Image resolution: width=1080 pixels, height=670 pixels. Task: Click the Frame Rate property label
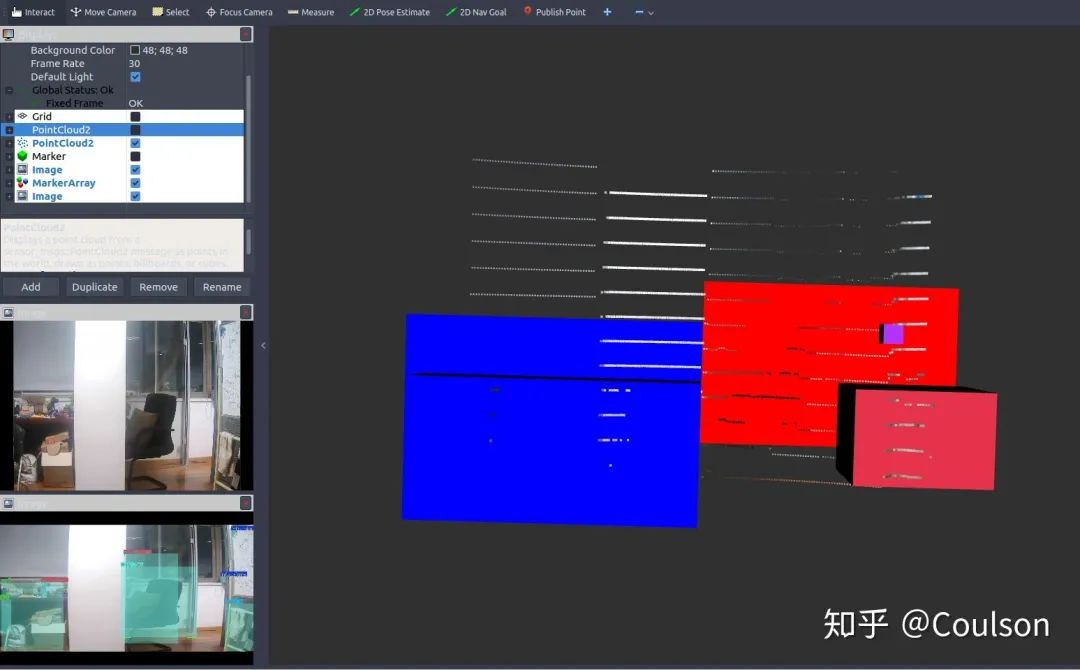[x=57, y=63]
